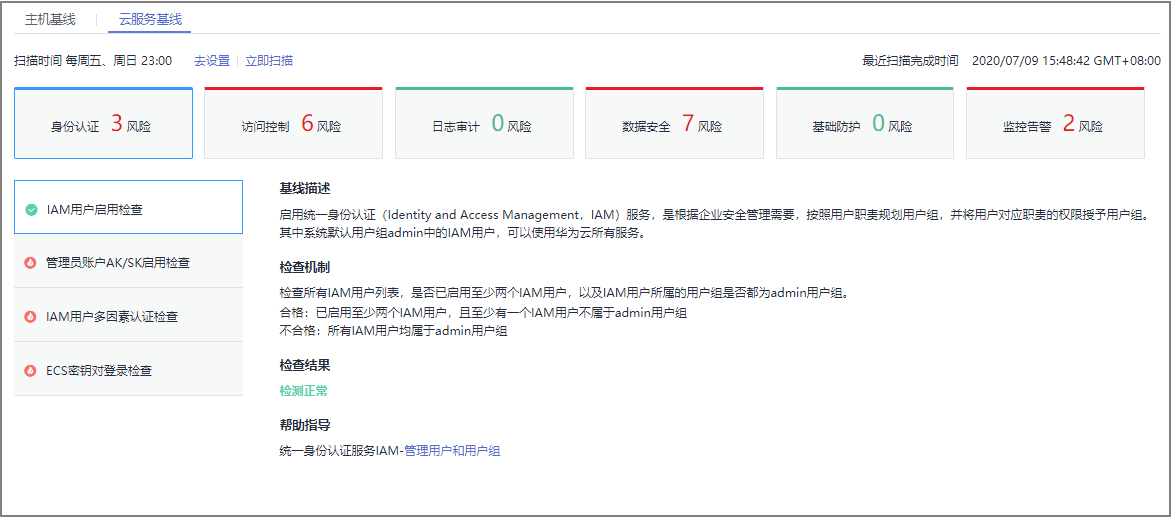Select the 监控告警 2 风险 card
Image resolution: width=1174 pixels, height=519 pixels.
point(1056,124)
